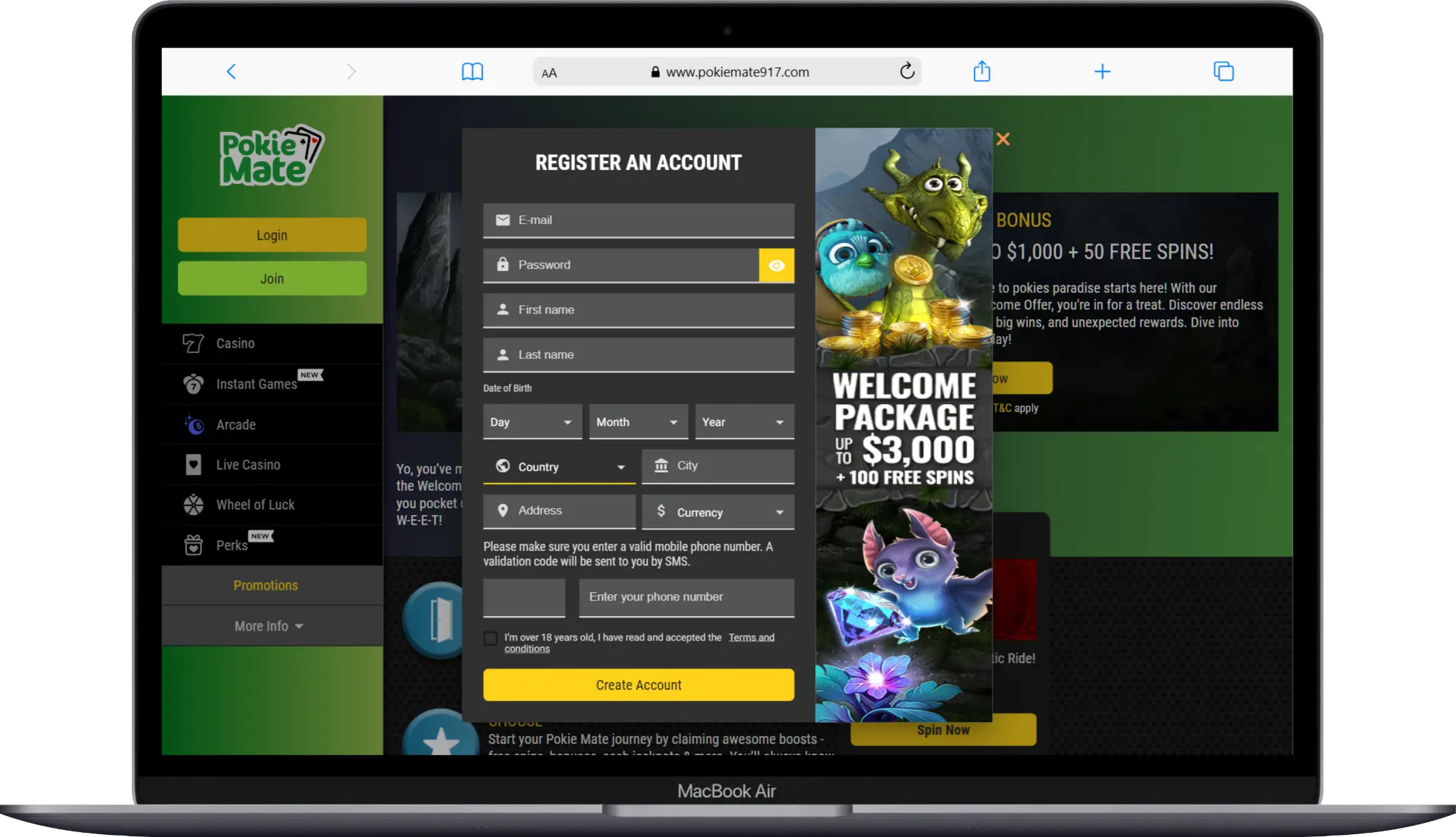Click the First name field
1456x837 pixels.
(x=638, y=310)
